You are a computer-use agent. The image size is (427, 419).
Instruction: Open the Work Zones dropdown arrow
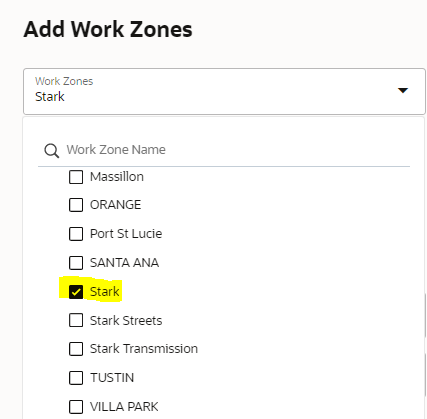point(403,90)
